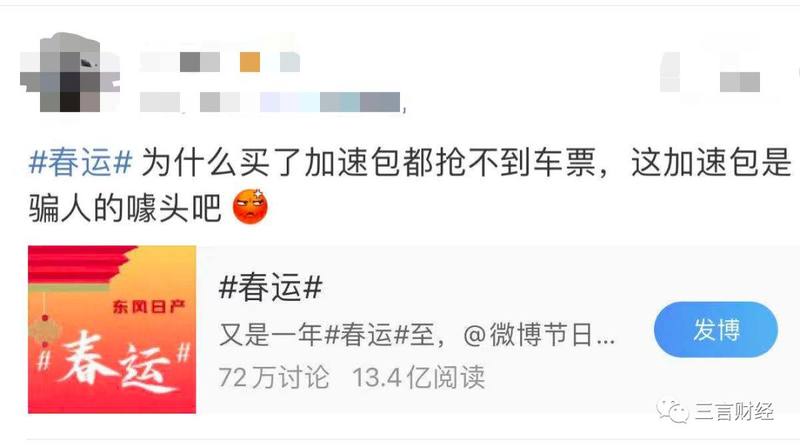
Task: Tap the blue 发博 button
Action: click(716, 330)
